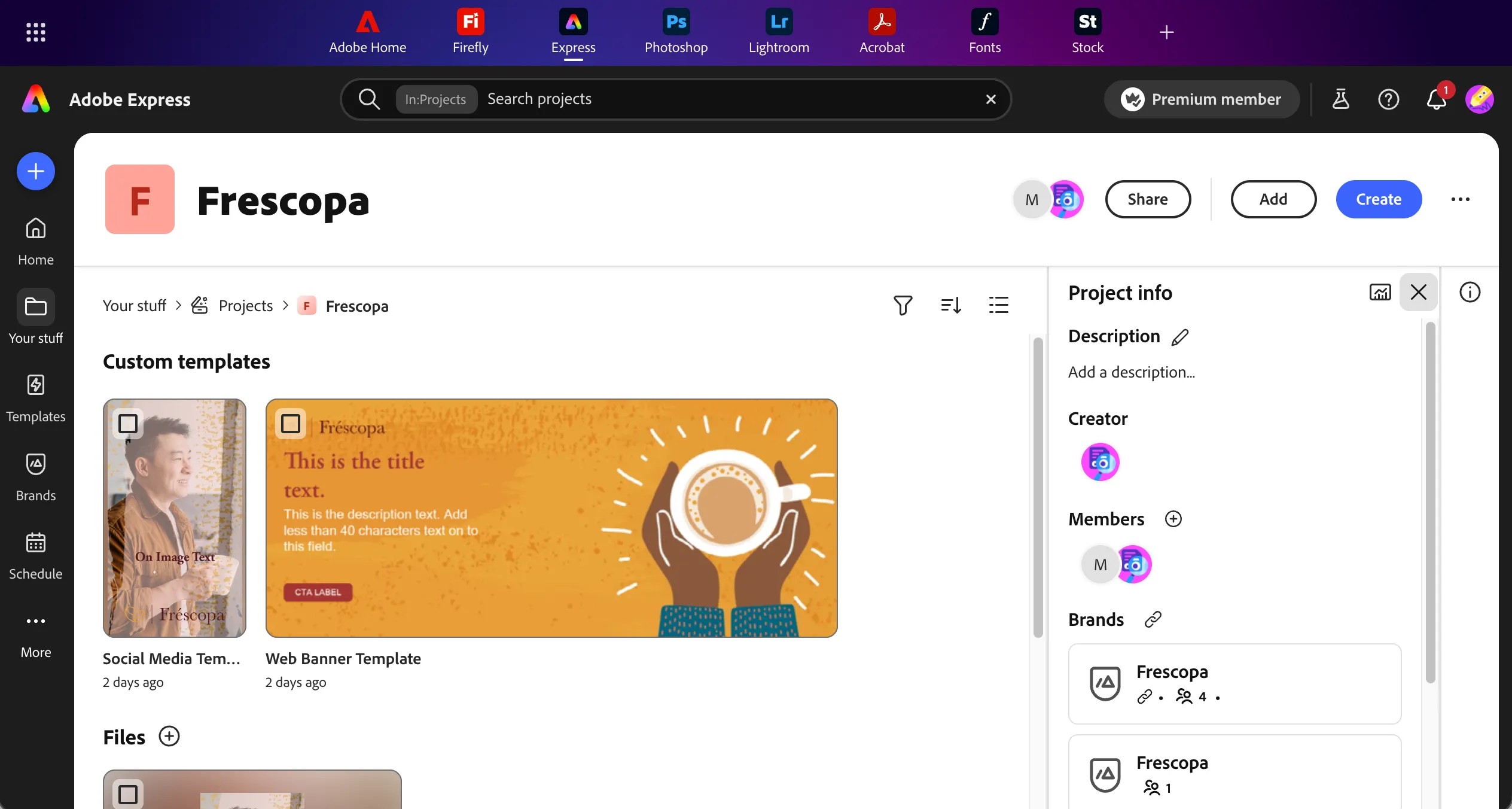Open the Firefly app
1512x809 pixels.
click(470, 32)
